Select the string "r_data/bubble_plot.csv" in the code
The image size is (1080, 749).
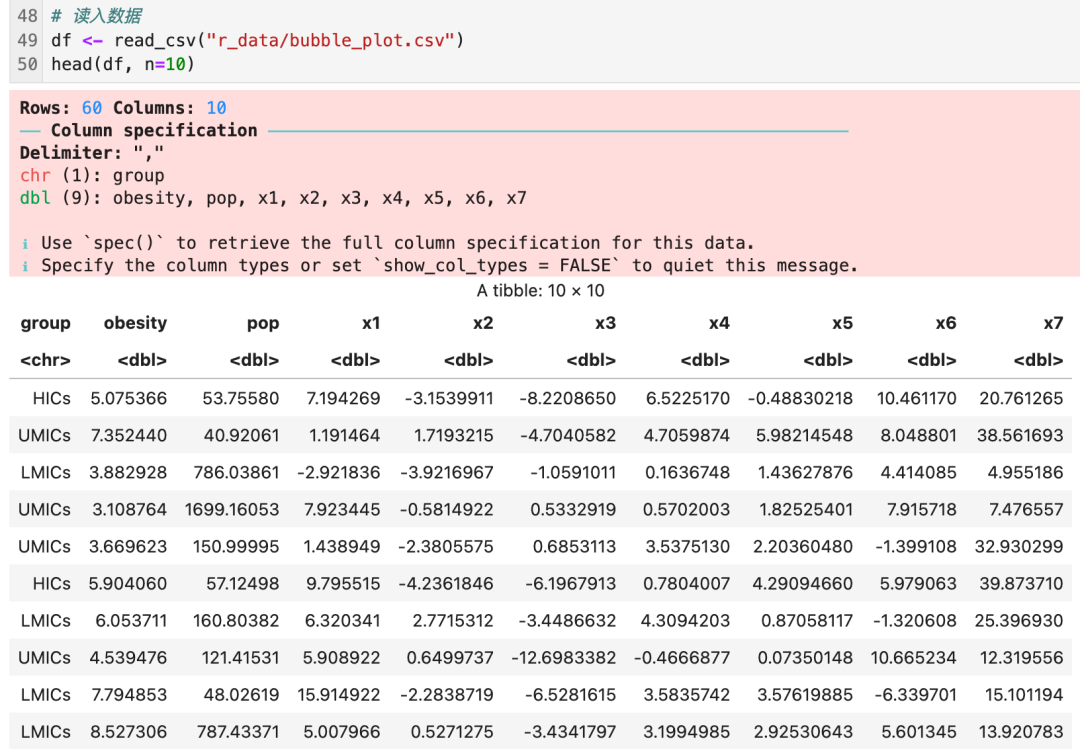331,41
